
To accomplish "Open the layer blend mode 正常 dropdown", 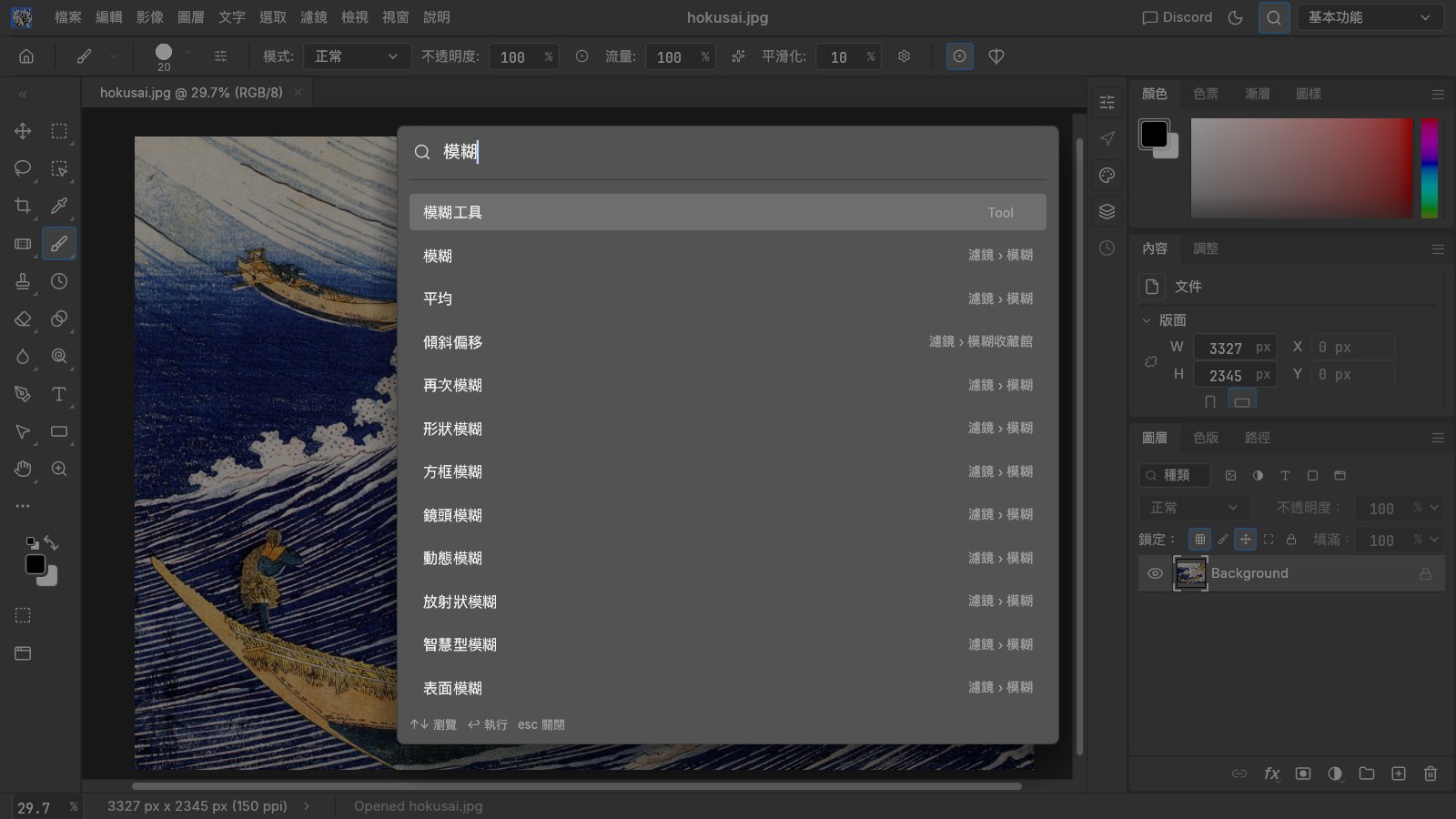I will [1194, 508].
